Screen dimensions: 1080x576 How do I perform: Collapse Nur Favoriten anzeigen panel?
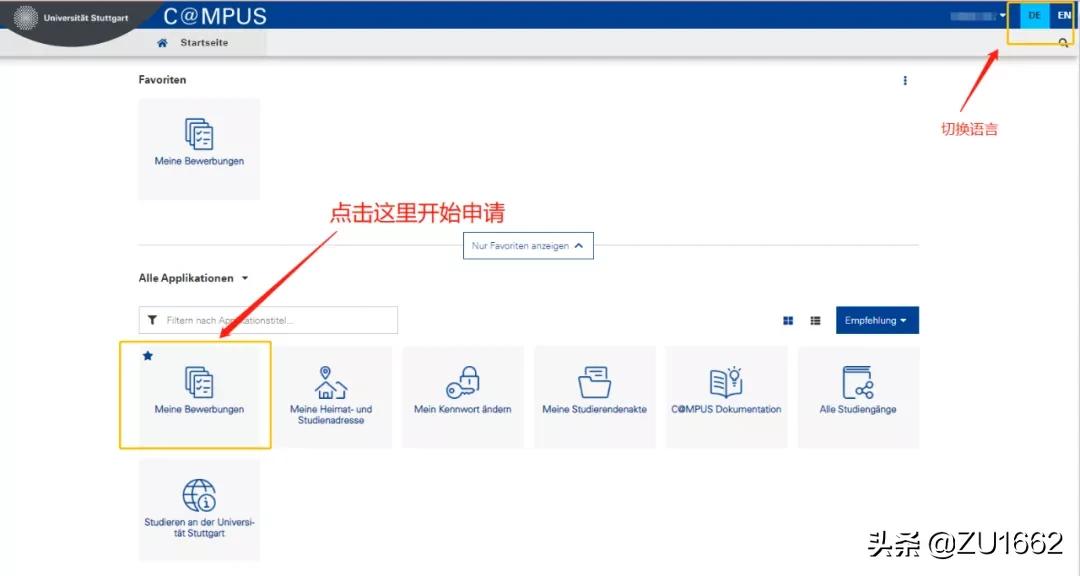[528, 245]
